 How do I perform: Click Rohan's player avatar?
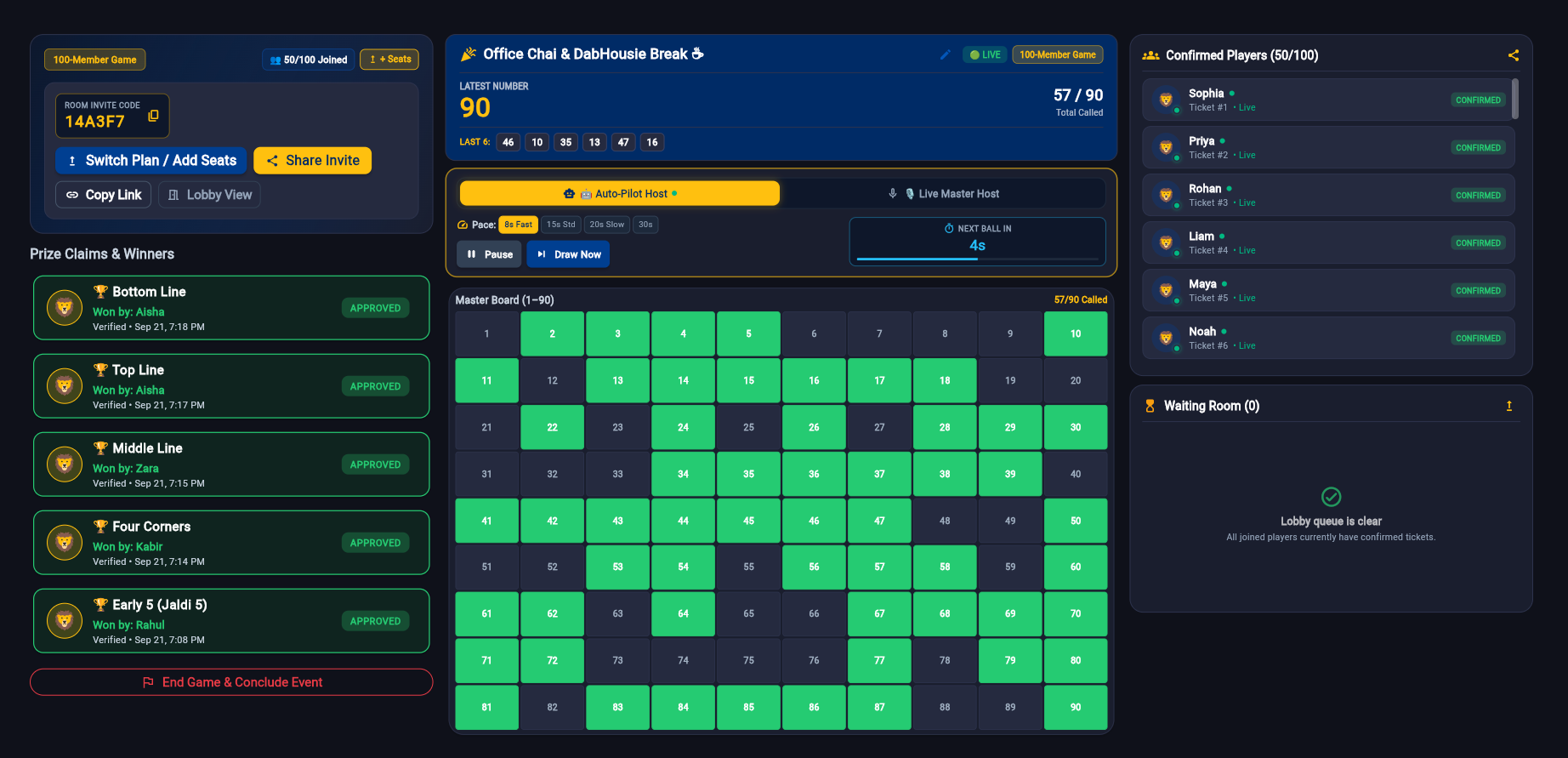click(x=1166, y=195)
